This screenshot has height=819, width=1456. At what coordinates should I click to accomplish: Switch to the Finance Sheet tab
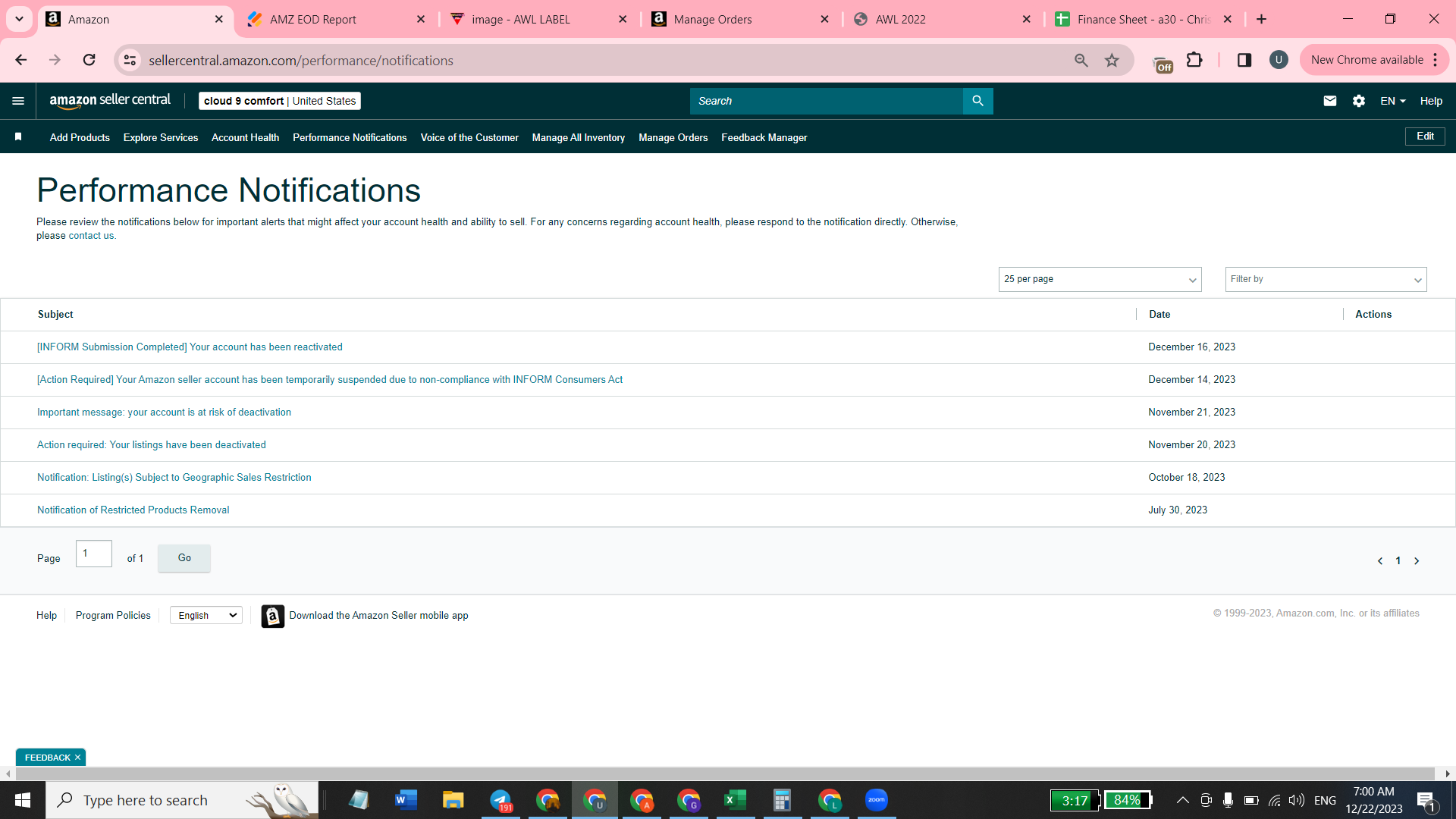click(1143, 19)
